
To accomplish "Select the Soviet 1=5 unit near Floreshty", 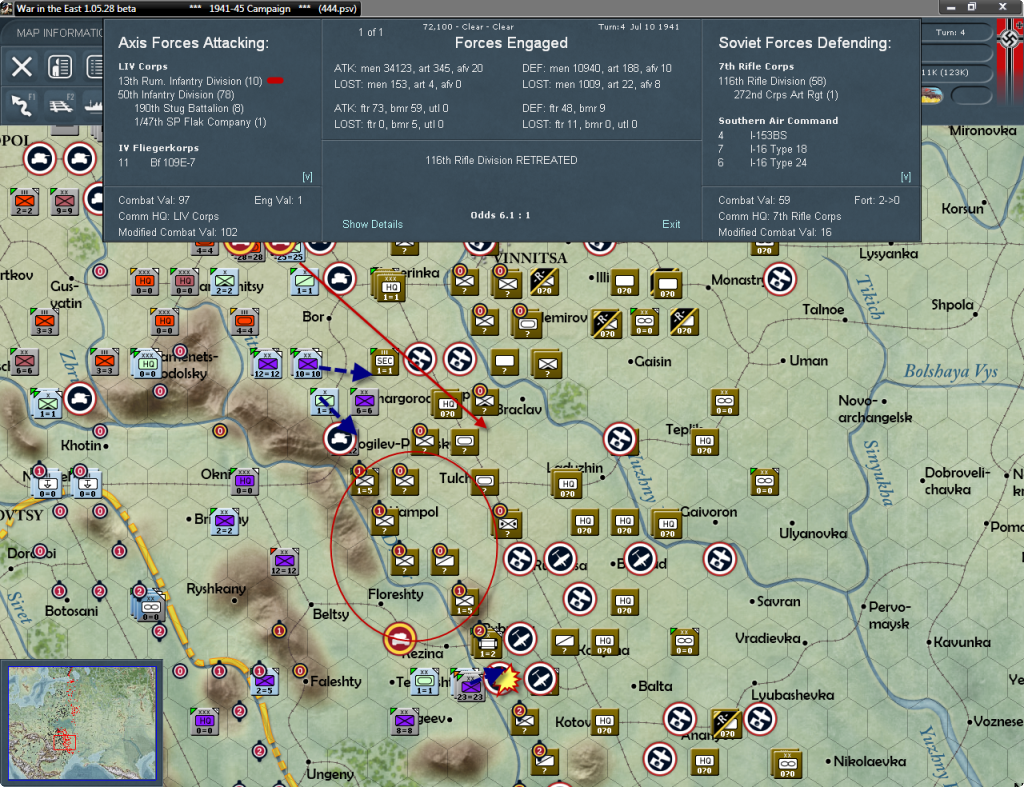I will pos(464,601).
